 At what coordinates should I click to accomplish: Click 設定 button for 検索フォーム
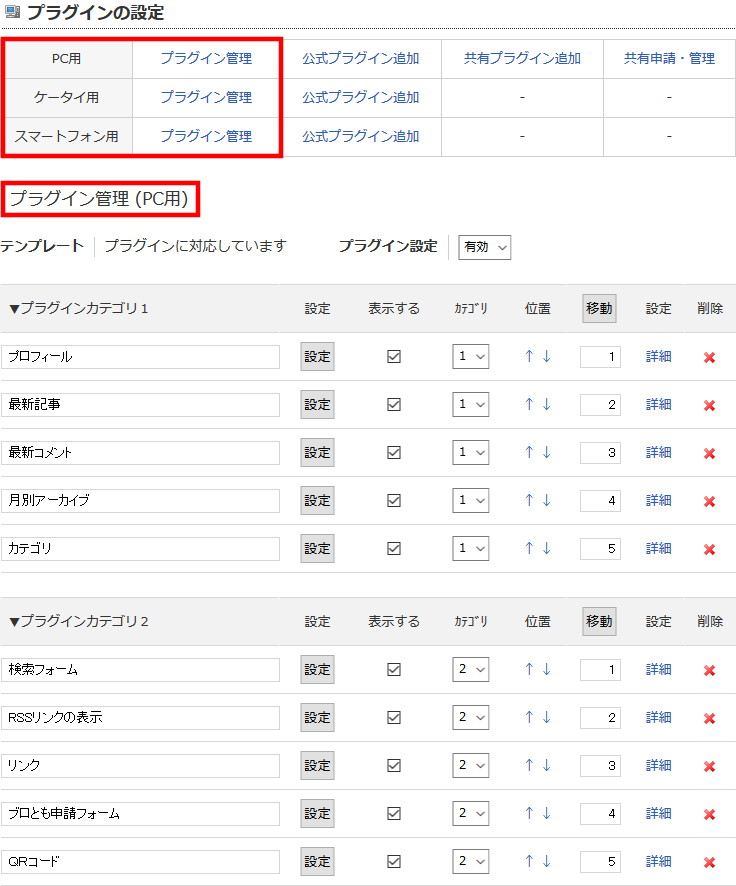coord(317,670)
